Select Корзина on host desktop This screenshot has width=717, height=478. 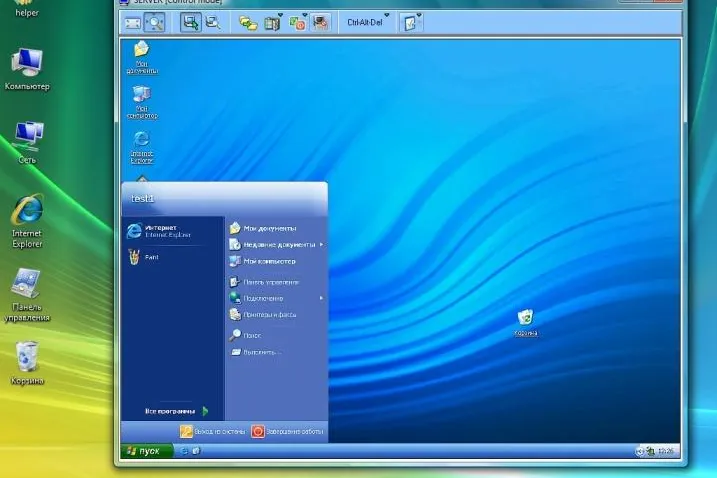27,364
